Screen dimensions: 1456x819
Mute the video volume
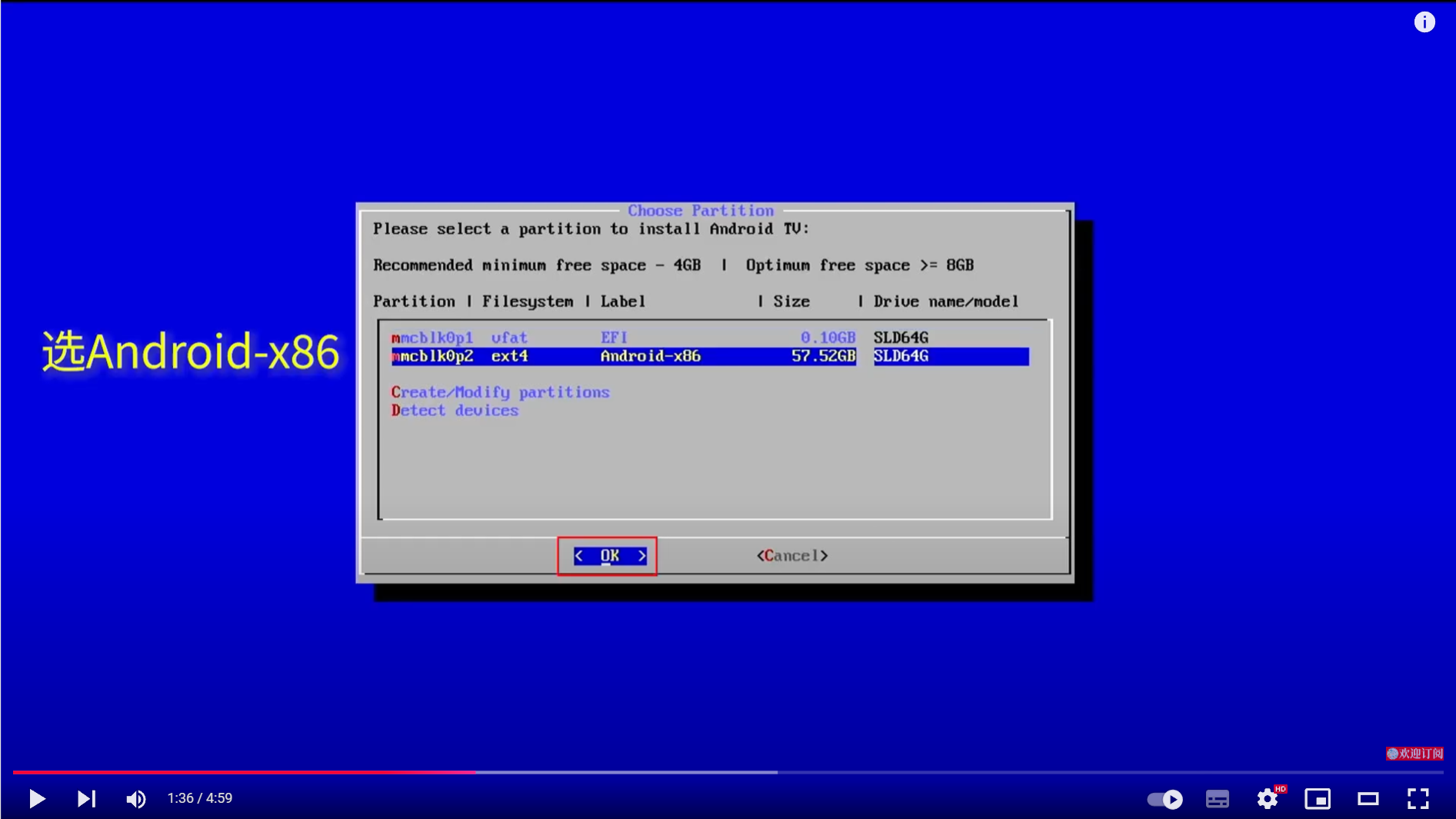pos(136,799)
